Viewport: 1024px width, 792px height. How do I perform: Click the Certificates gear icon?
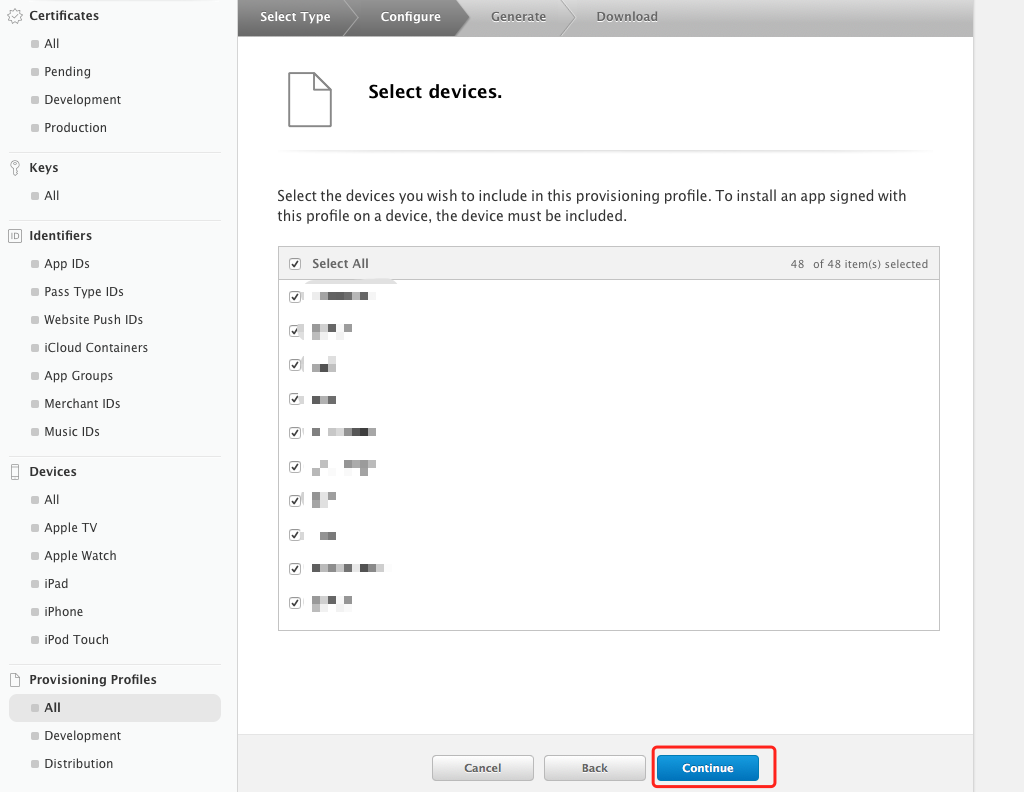(x=15, y=16)
